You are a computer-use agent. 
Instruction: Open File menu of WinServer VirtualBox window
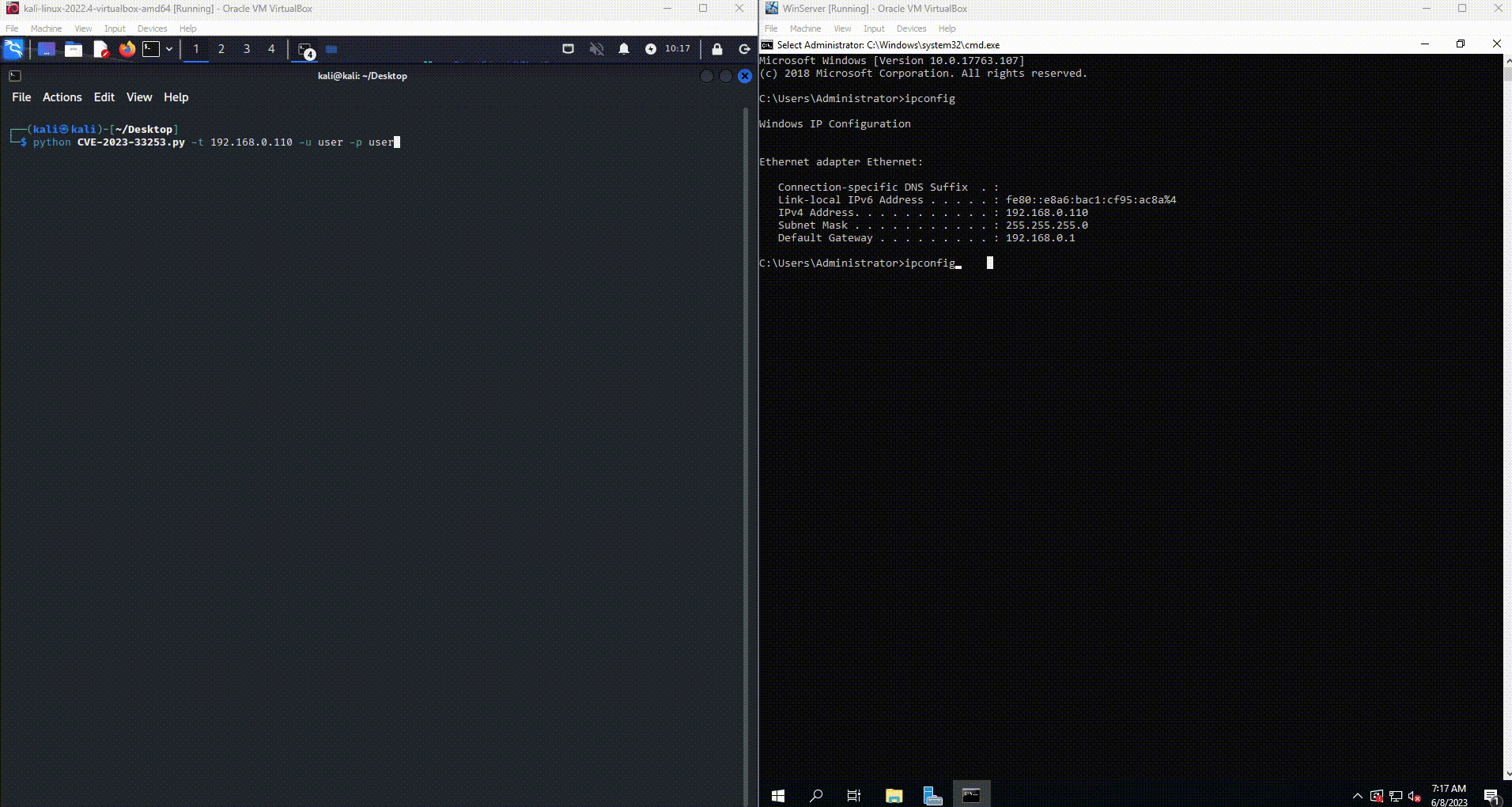tap(771, 28)
